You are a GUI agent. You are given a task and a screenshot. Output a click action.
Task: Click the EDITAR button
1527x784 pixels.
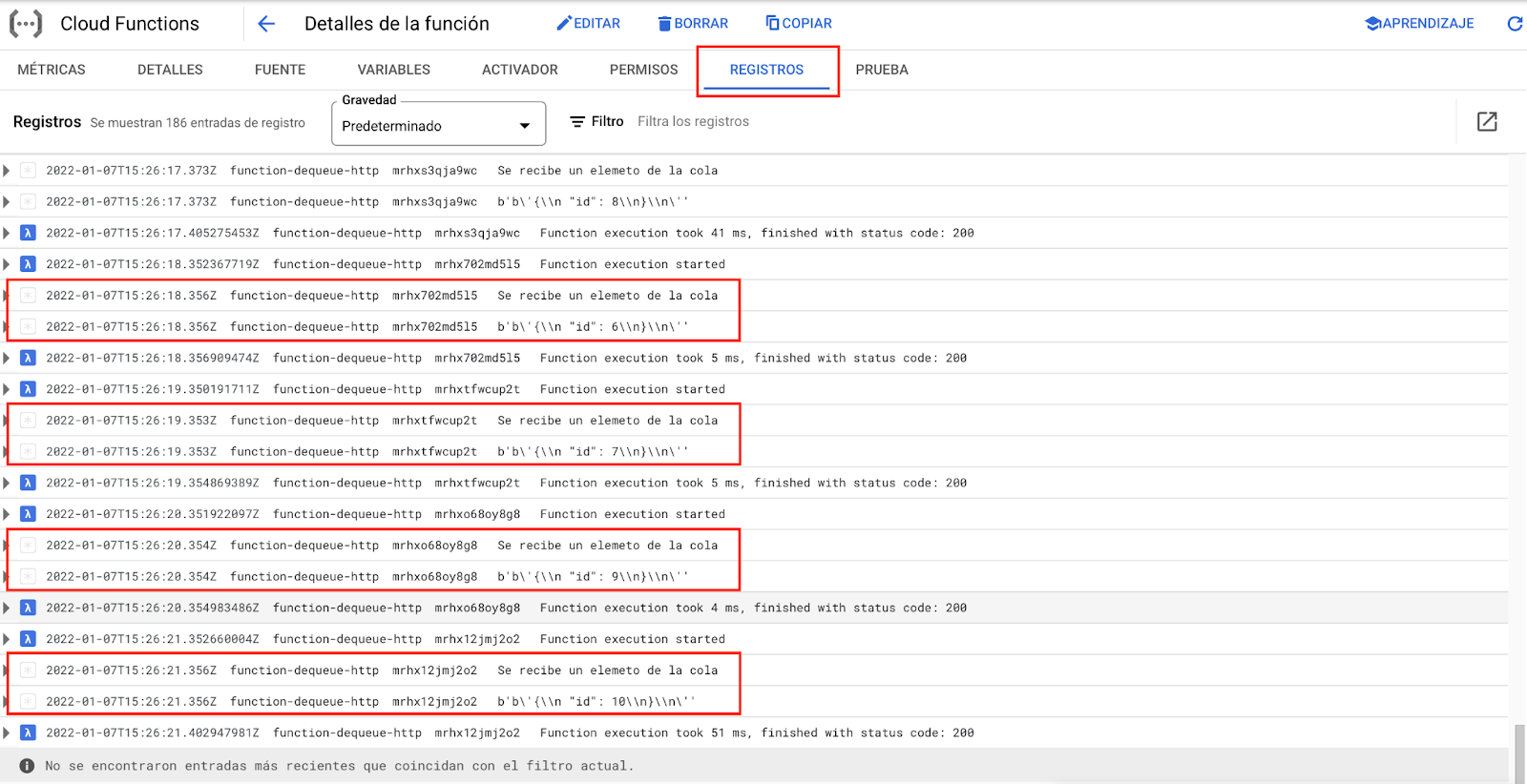click(x=589, y=24)
